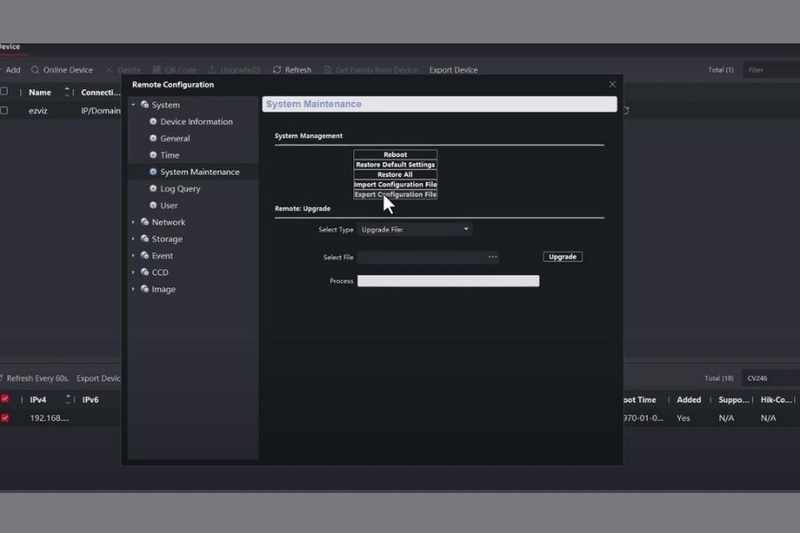Click the Image category icon
Image resolution: width=800 pixels, height=533 pixels.
pos(145,289)
